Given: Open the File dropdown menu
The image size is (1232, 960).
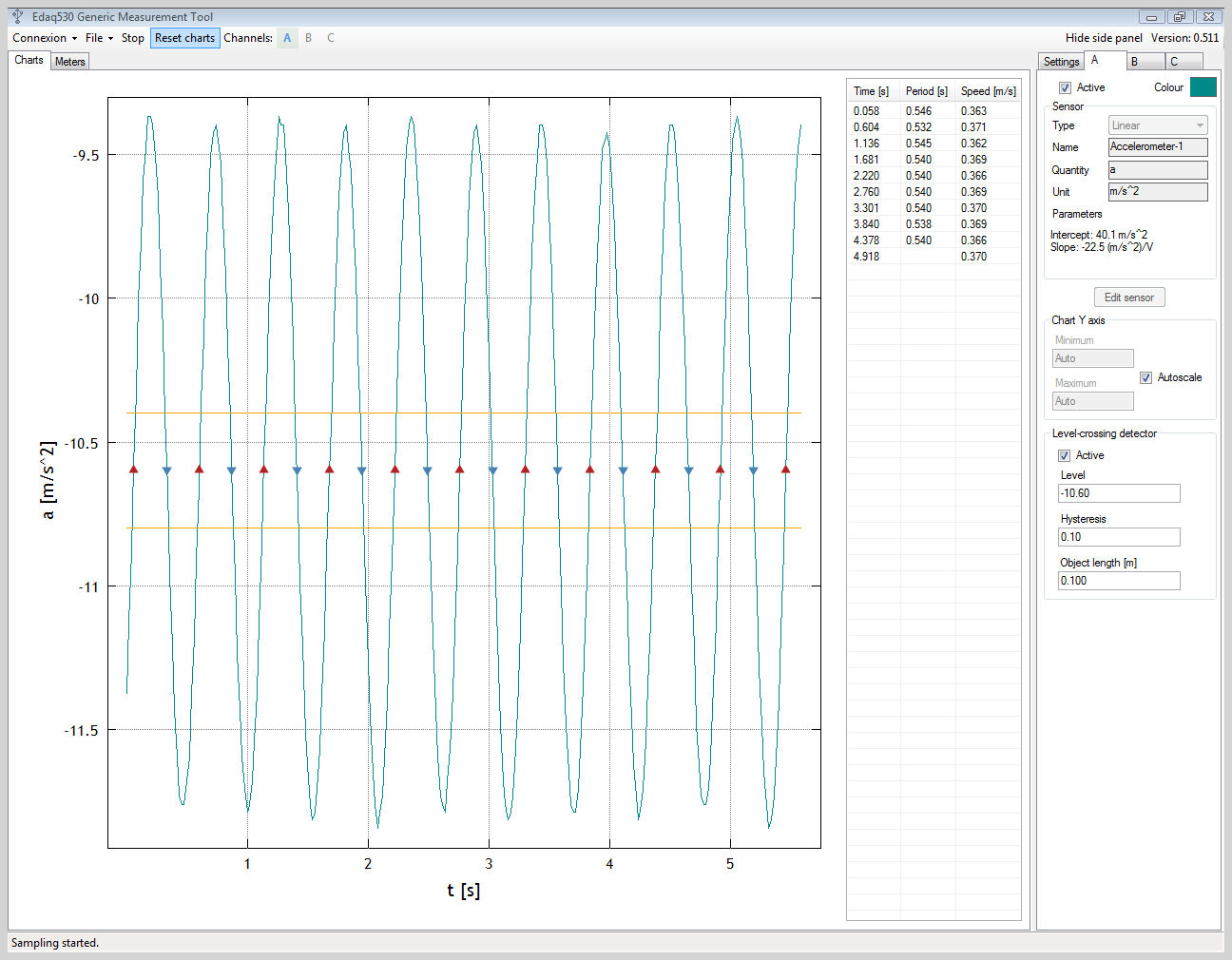Looking at the screenshot, I should tap(99, 38).
